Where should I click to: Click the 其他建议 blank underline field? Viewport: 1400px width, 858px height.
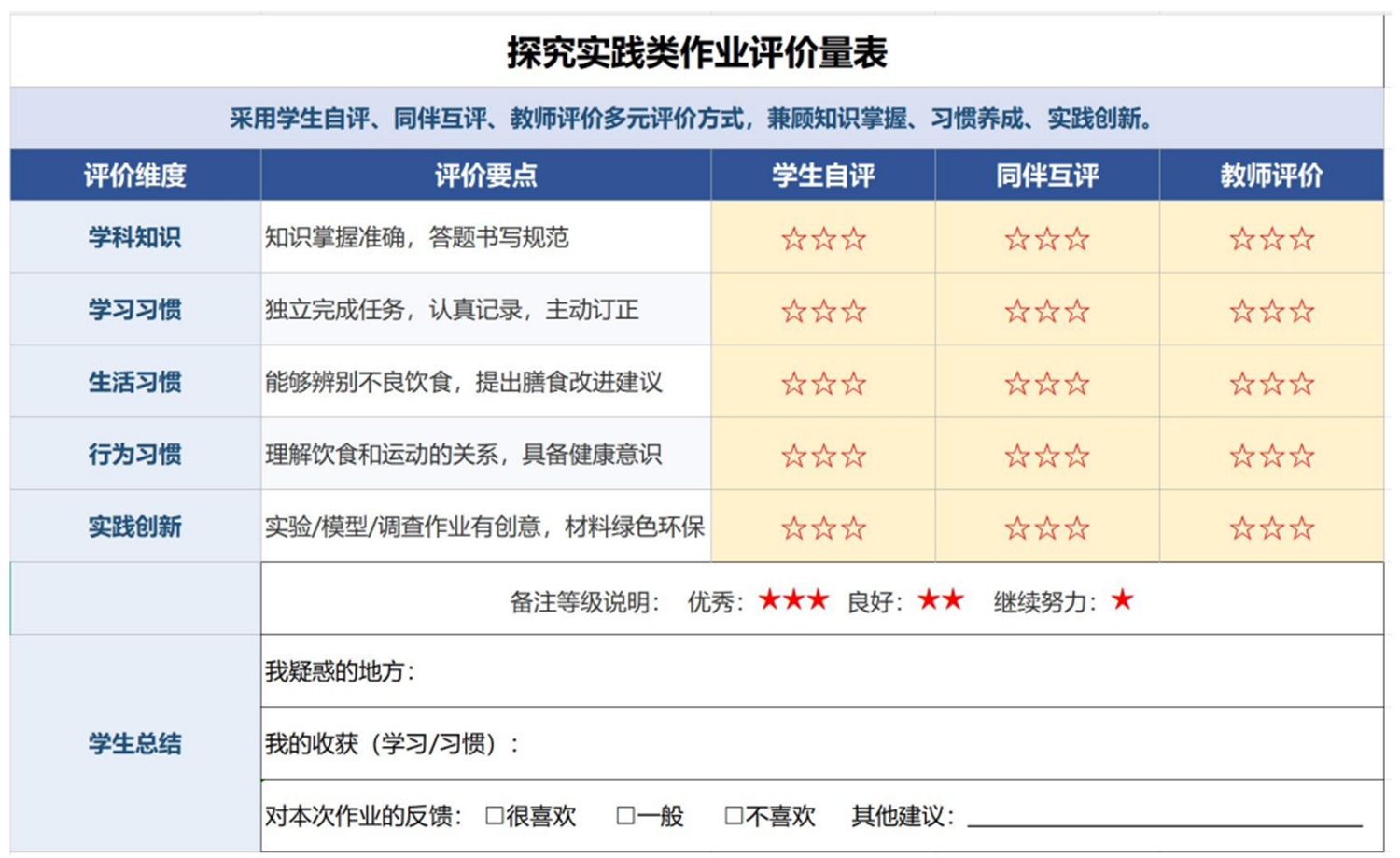tap(1165, 816)
